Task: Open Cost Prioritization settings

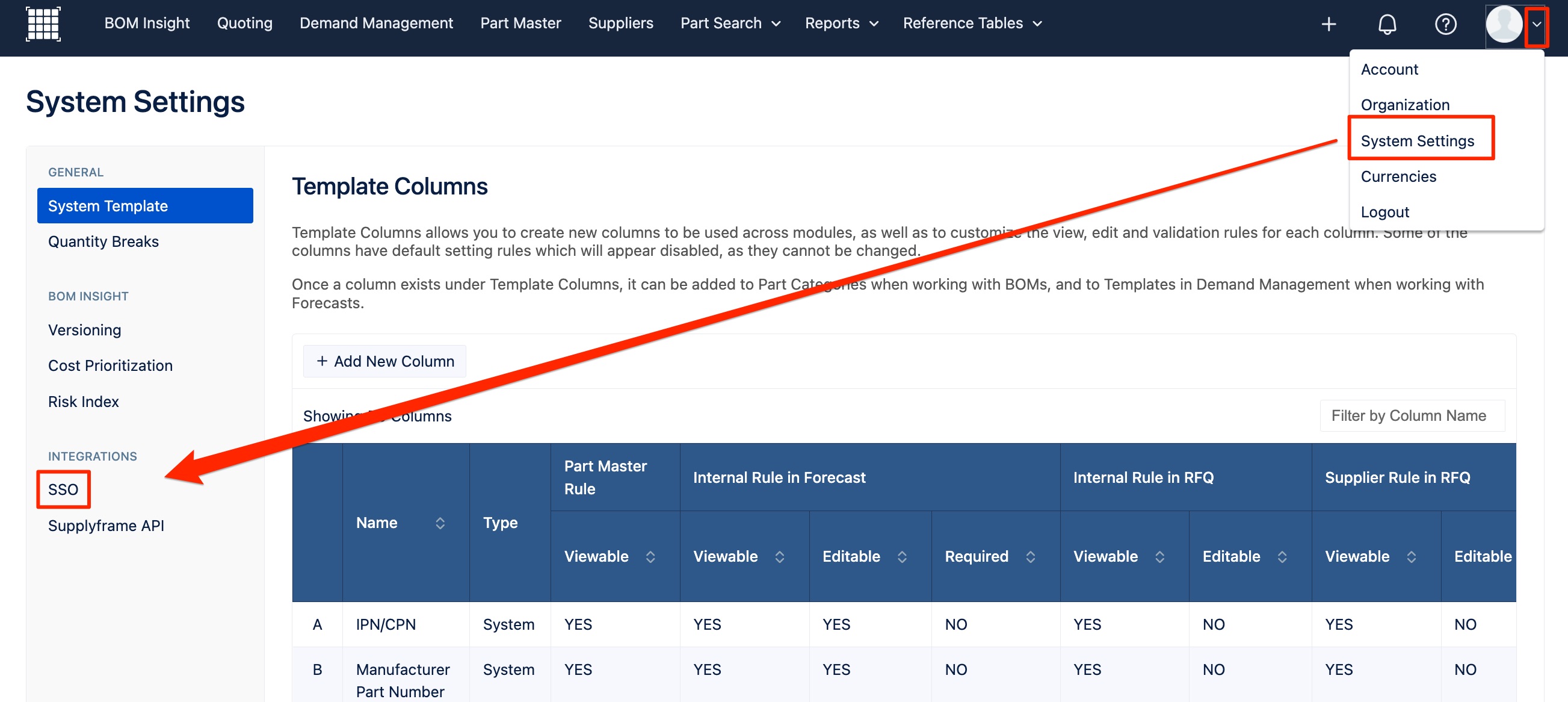Action: [110, 366]
